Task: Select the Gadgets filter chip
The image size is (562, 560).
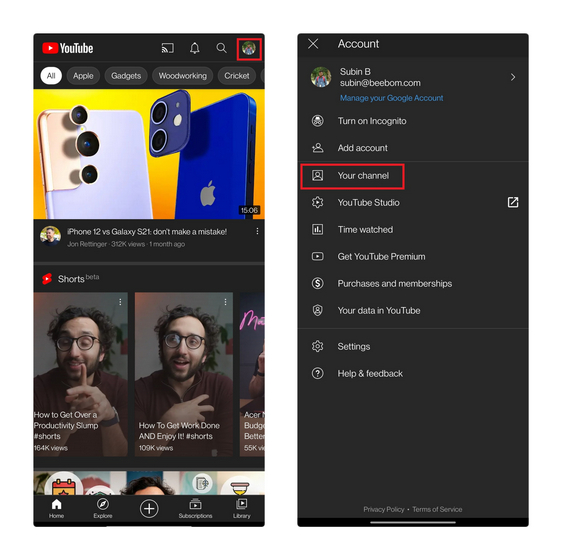Action: (126, 76)
